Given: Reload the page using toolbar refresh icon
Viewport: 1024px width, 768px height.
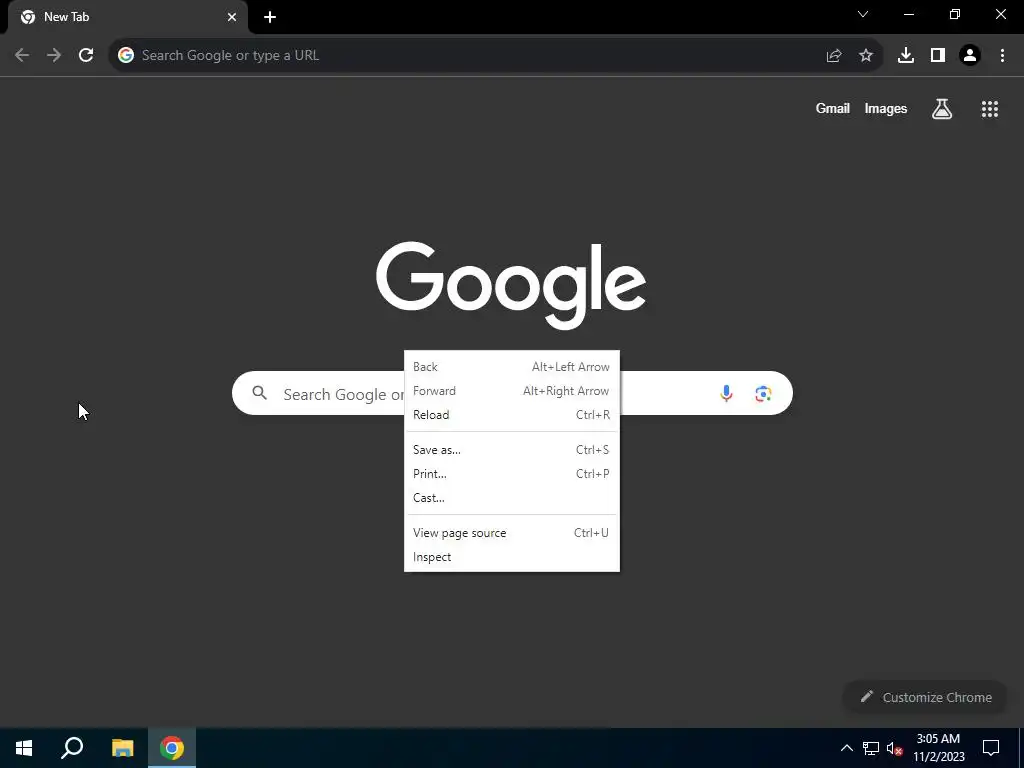Looking at the screenshot, I should tap(86, 56).
